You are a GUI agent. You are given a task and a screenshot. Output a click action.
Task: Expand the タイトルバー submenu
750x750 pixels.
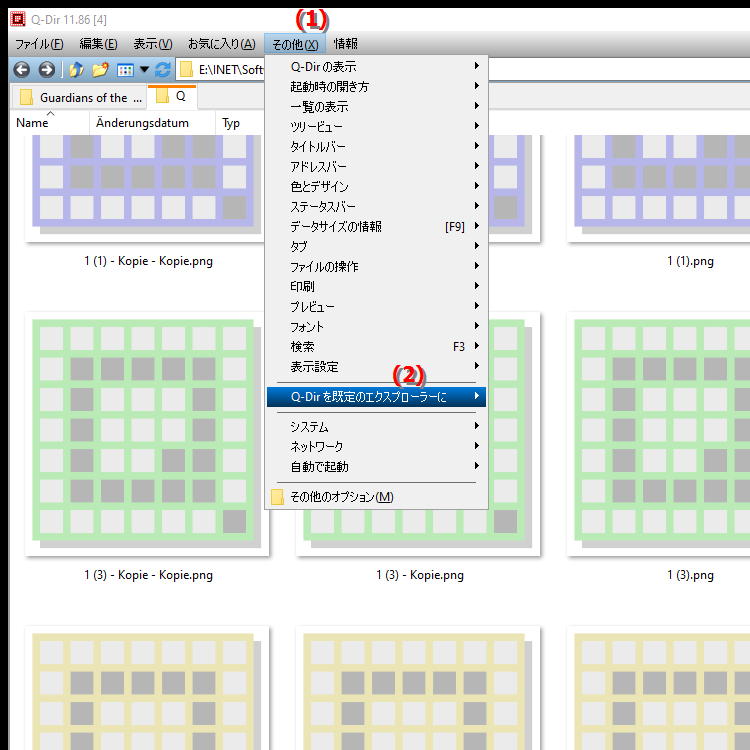click(376, 147)
